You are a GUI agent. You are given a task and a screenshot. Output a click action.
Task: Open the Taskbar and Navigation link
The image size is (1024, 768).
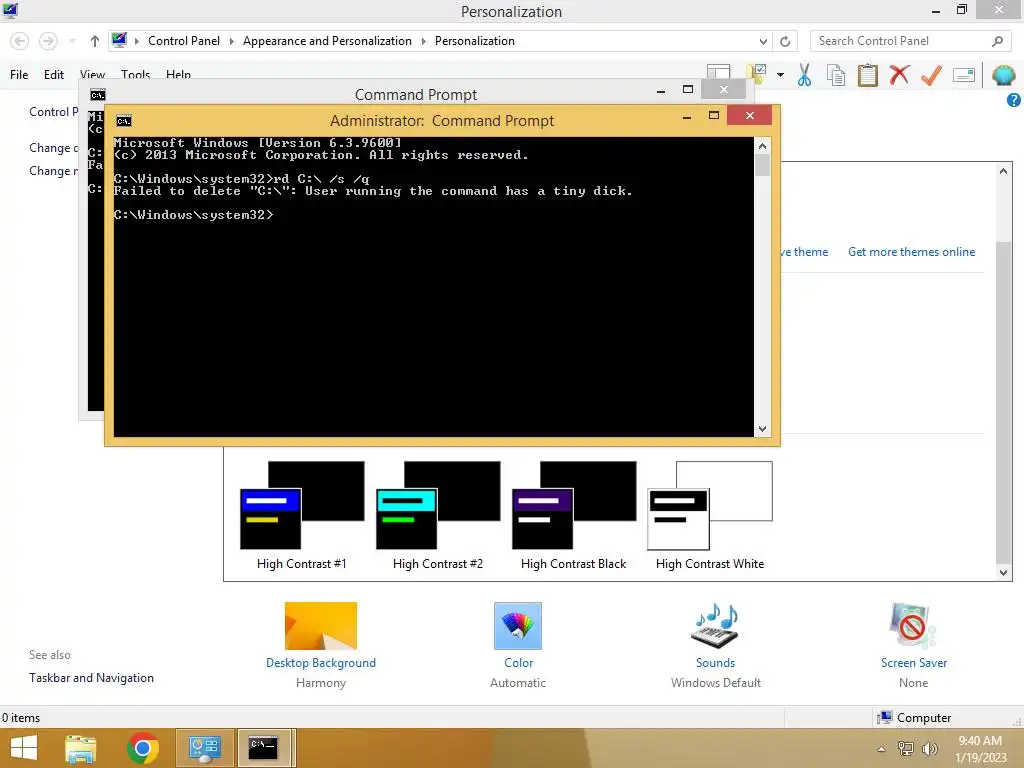click(91, 678)
